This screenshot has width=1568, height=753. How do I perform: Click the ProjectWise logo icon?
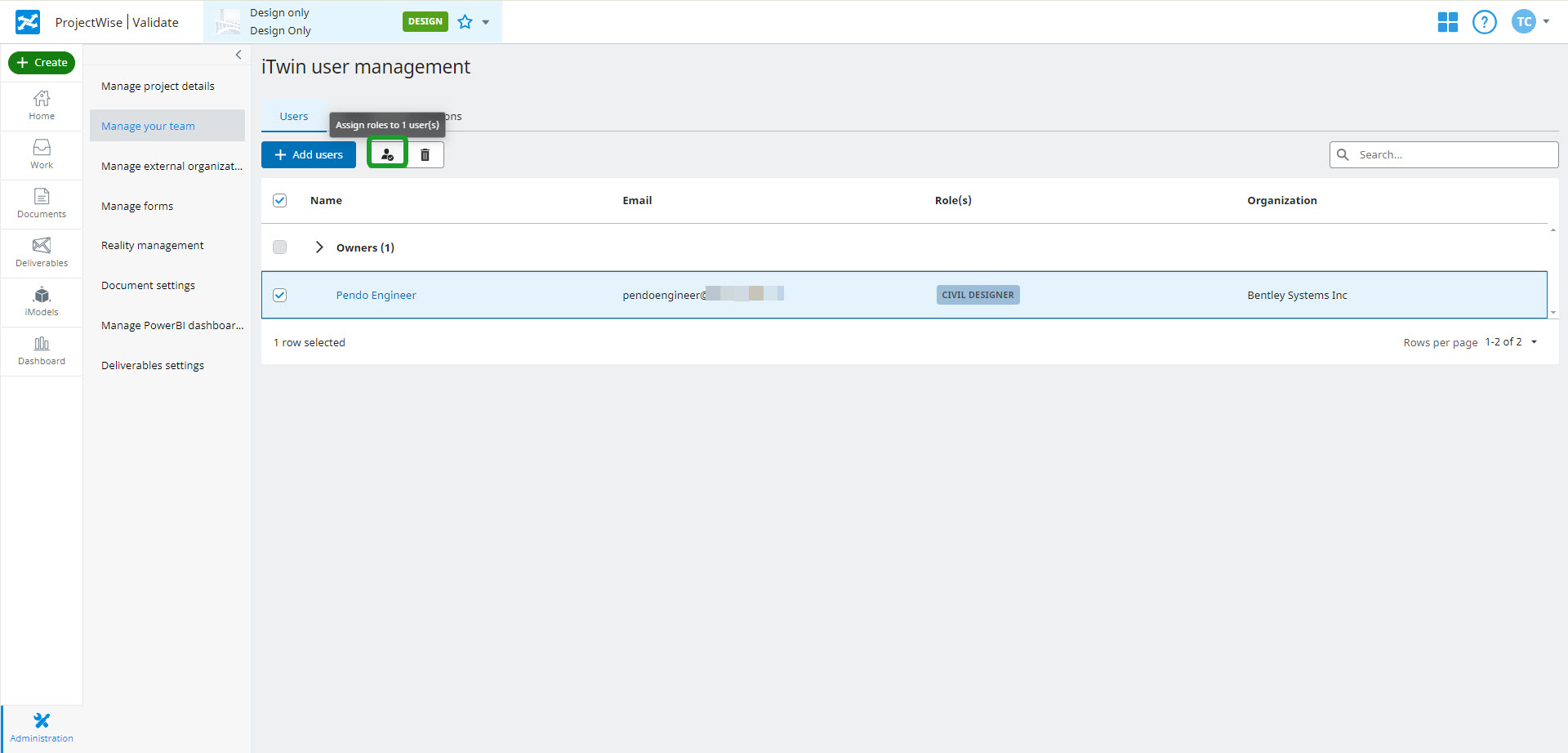click(28, 22)
